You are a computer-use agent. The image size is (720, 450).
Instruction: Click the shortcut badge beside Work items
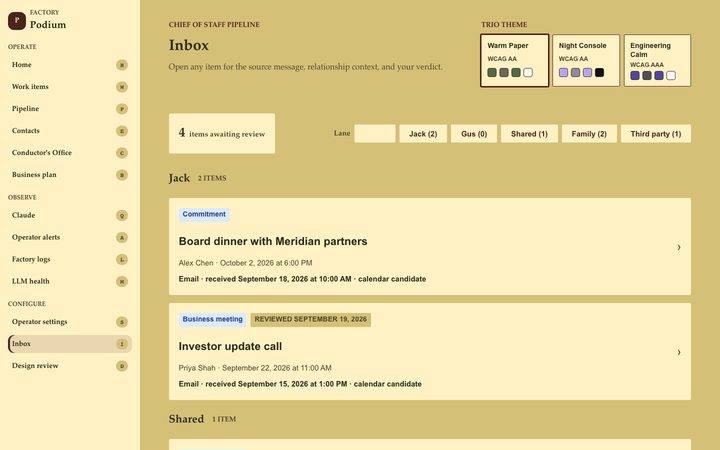[122, 87]
